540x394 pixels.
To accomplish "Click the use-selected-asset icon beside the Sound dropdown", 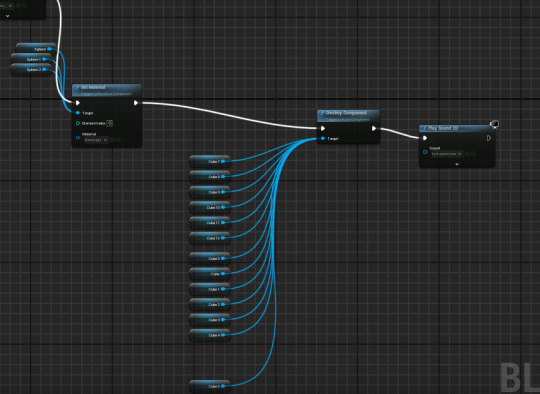I will pos(467,154).
